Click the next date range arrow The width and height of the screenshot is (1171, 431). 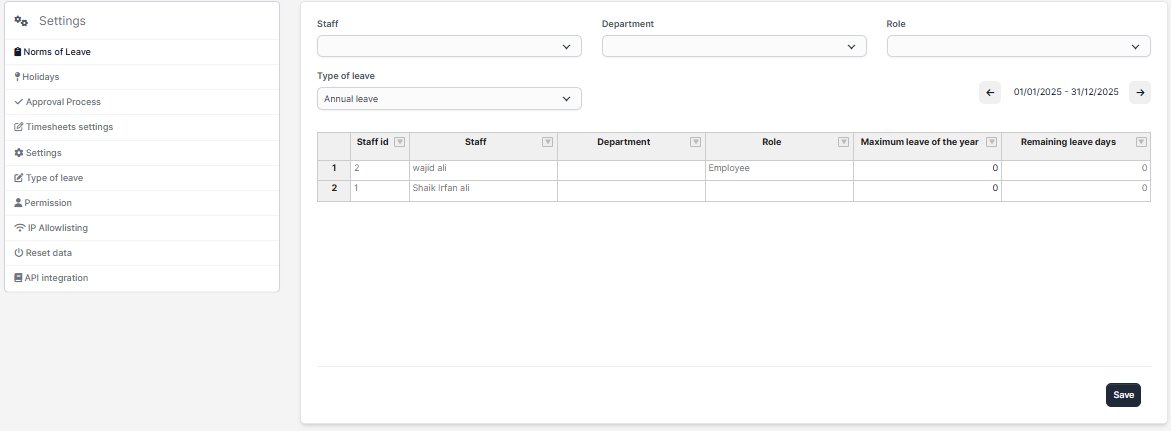click(1139, 92)
